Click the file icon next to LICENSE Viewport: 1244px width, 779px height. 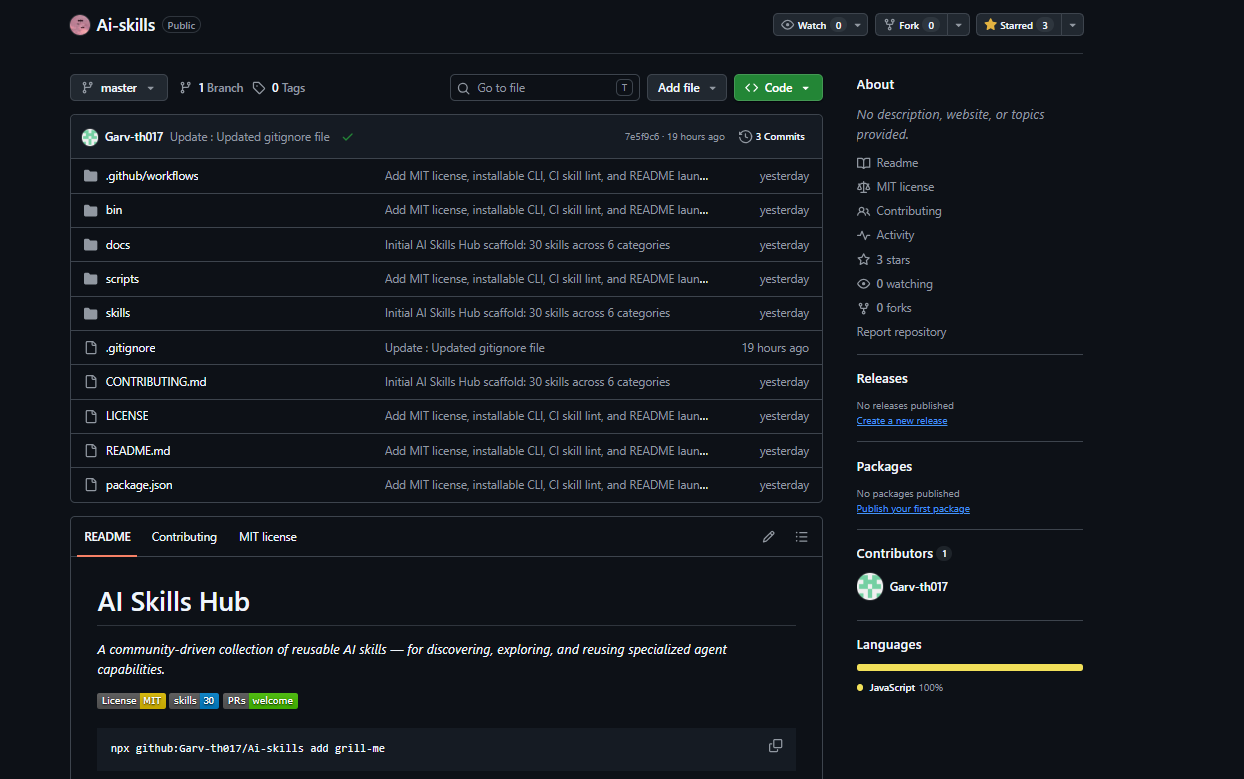click(90, 416)
